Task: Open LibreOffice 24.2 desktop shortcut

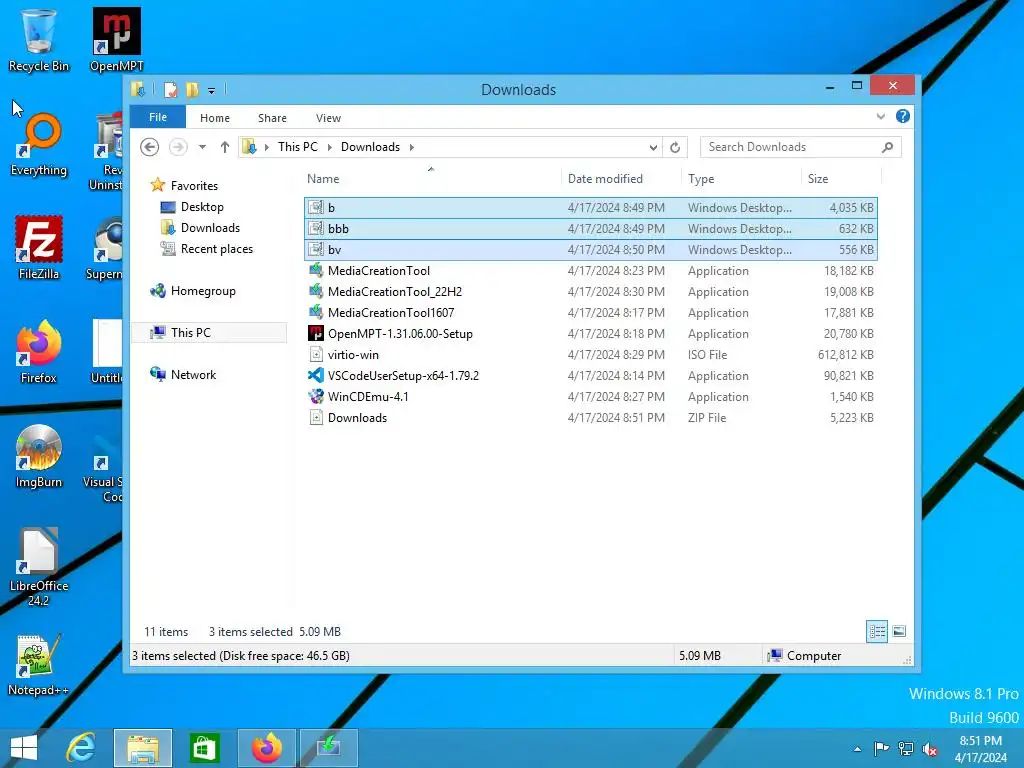Action: [x=39, y=568]
